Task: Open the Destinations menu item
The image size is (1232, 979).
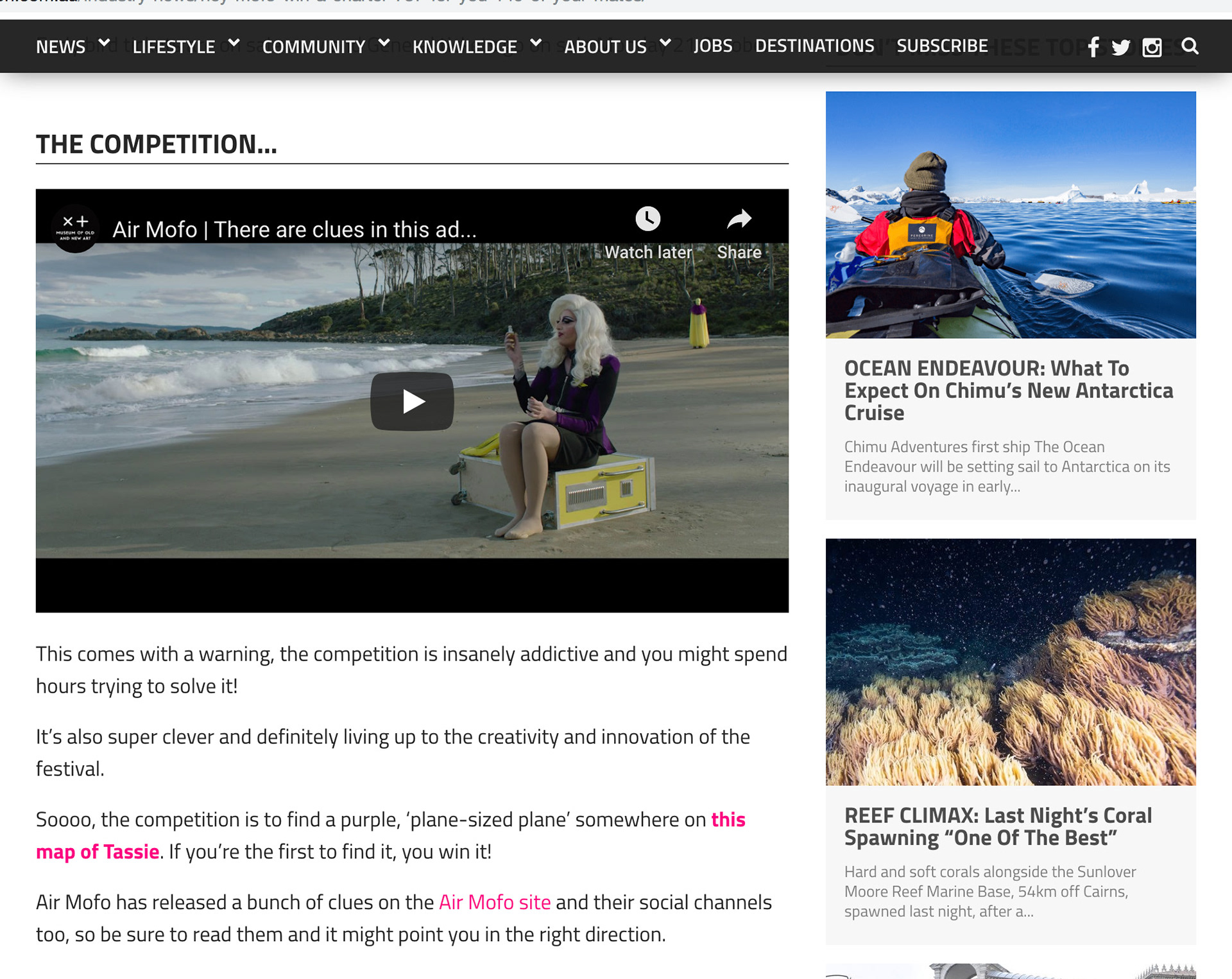Action: pos(814,46)
